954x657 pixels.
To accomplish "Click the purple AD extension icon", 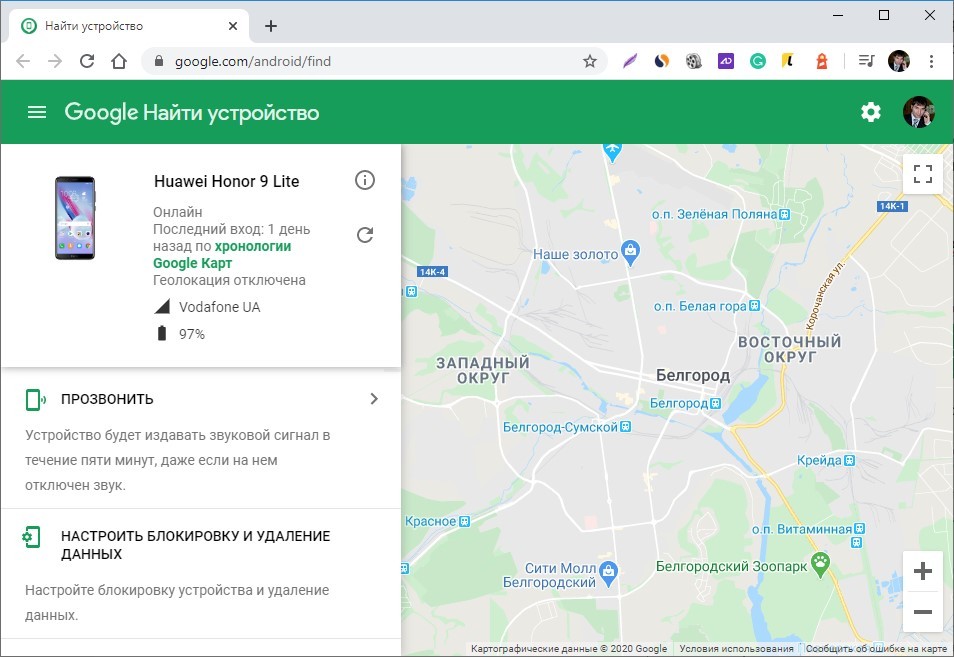I will pos(726,61).
